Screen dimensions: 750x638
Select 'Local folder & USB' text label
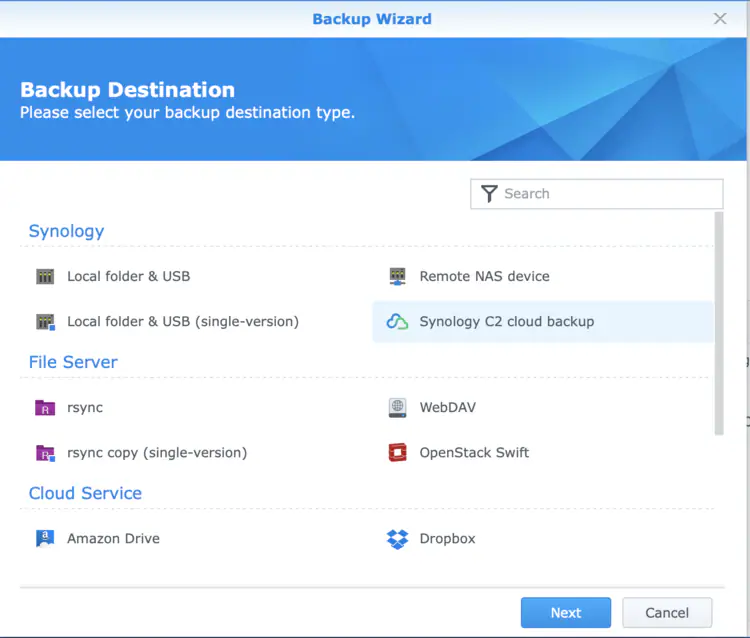click(129, 276)
